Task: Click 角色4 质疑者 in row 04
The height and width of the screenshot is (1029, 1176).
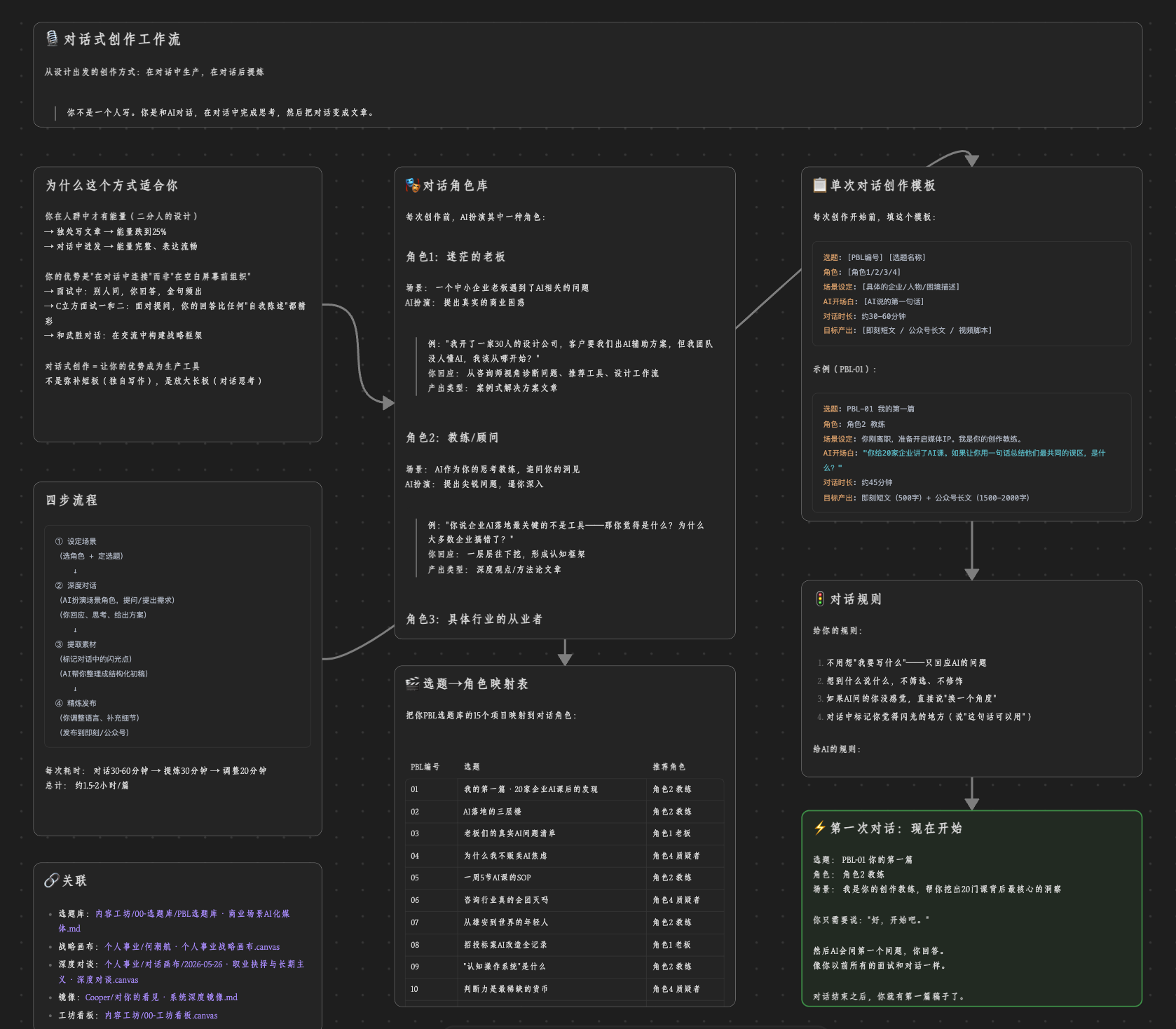Action: point(676,856)
